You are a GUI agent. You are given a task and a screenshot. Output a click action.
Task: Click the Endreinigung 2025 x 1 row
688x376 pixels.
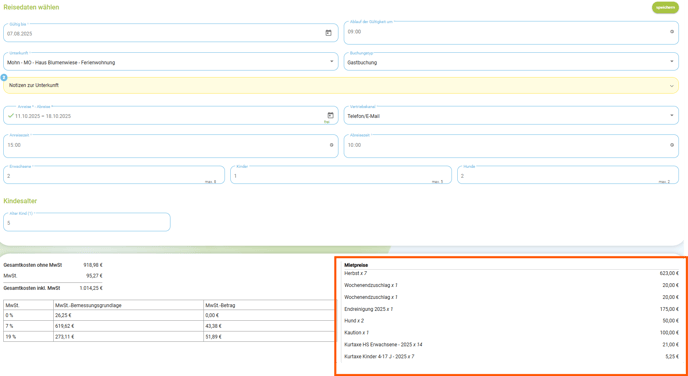pyautogui.click(x=512, y=309)
